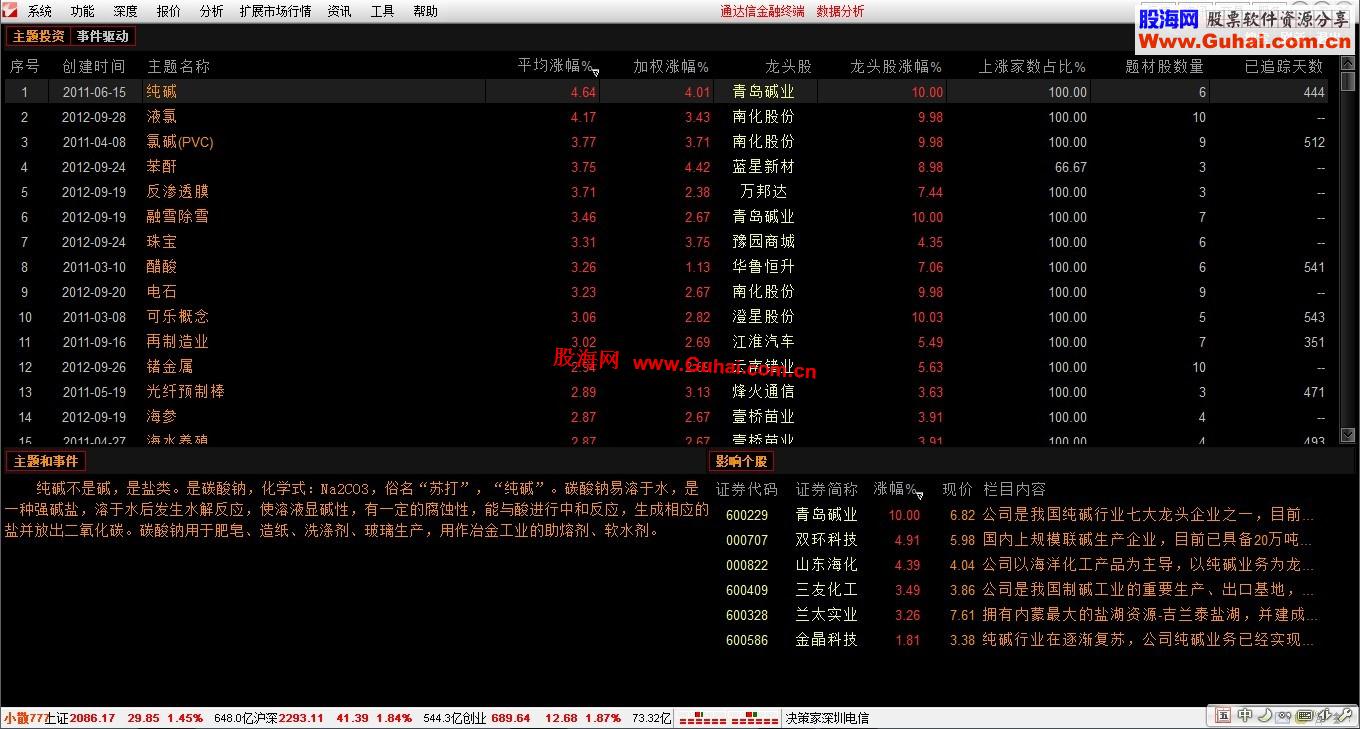Open the 分析 menu

tap(212, 11)
